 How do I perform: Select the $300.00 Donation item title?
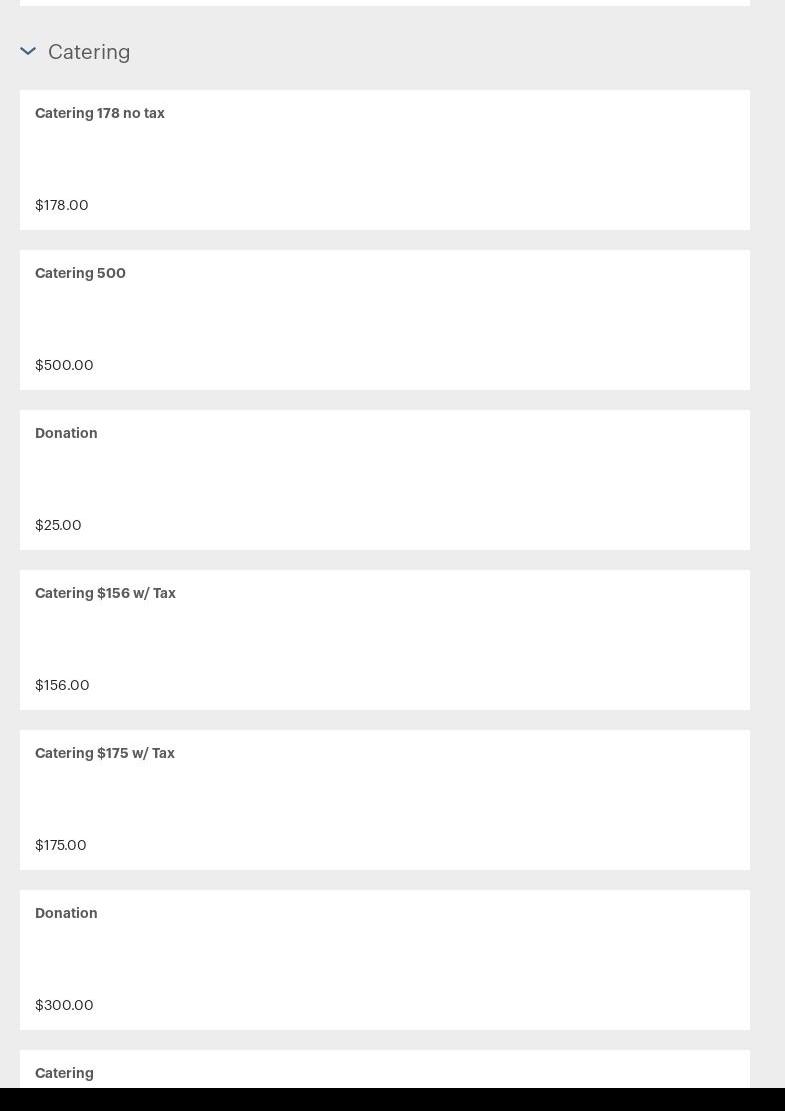pyautogui.click(x=66, y=914)
